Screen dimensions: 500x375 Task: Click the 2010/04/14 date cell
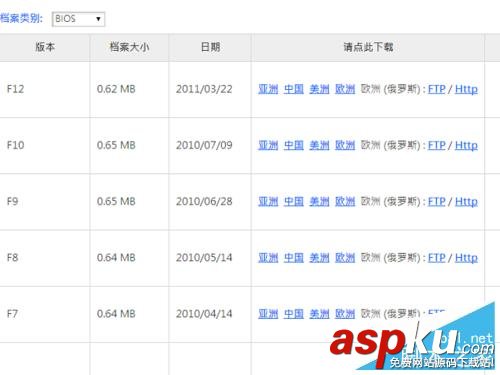coord(210,314)
